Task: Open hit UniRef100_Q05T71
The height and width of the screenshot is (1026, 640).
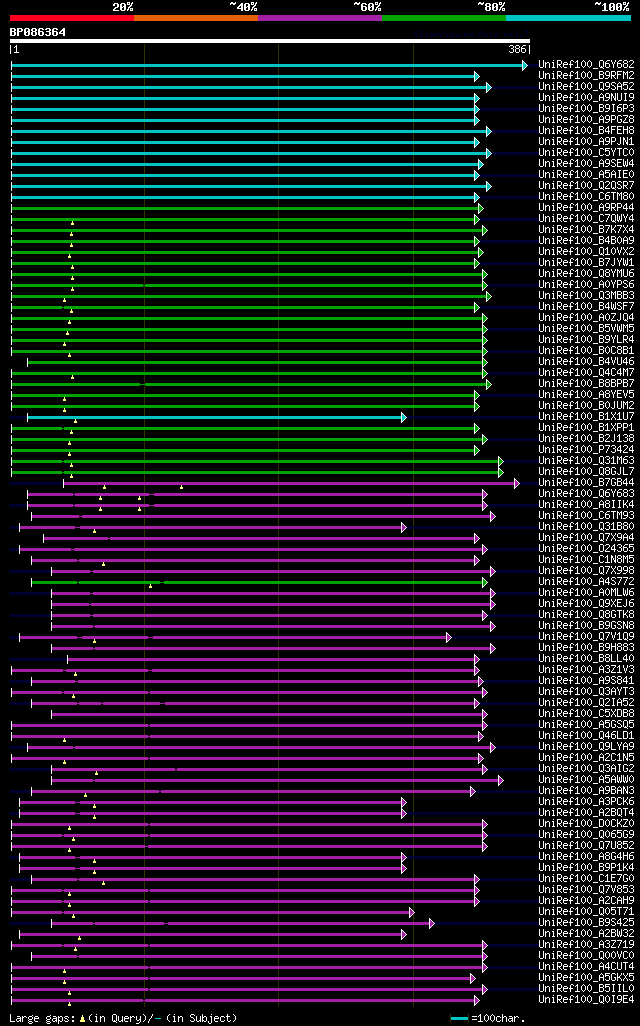Action: [586, 911]
